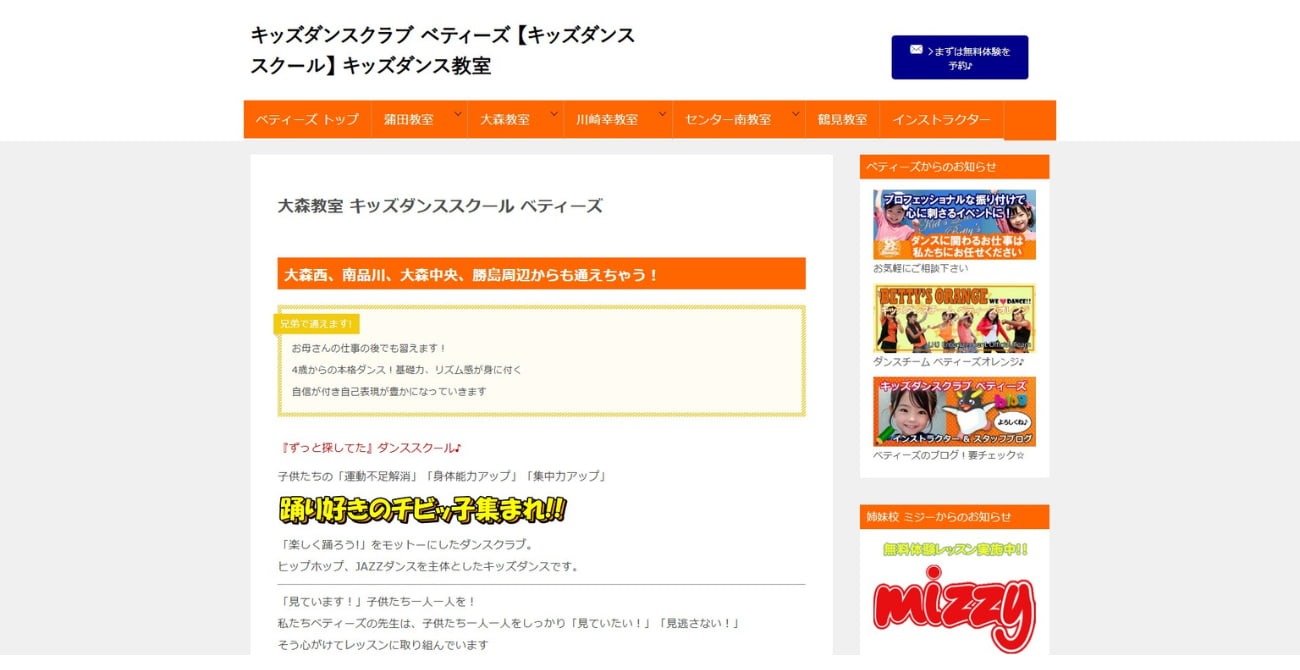The width and height of the screenshot is (1300, 670).
Task: Open the instructor and staff blog banner
Action: point(952,410)
